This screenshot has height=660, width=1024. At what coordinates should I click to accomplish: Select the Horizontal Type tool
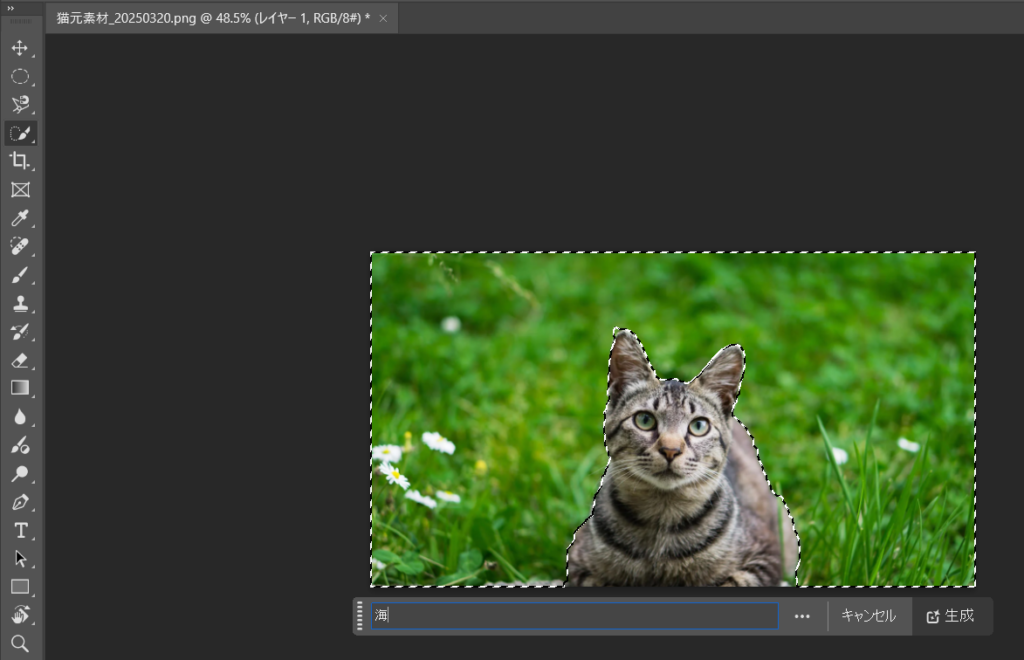(20, 530)
